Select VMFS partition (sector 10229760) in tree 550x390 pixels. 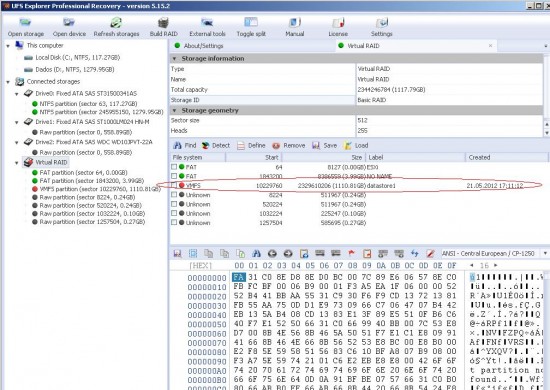[x=100, y=189]
